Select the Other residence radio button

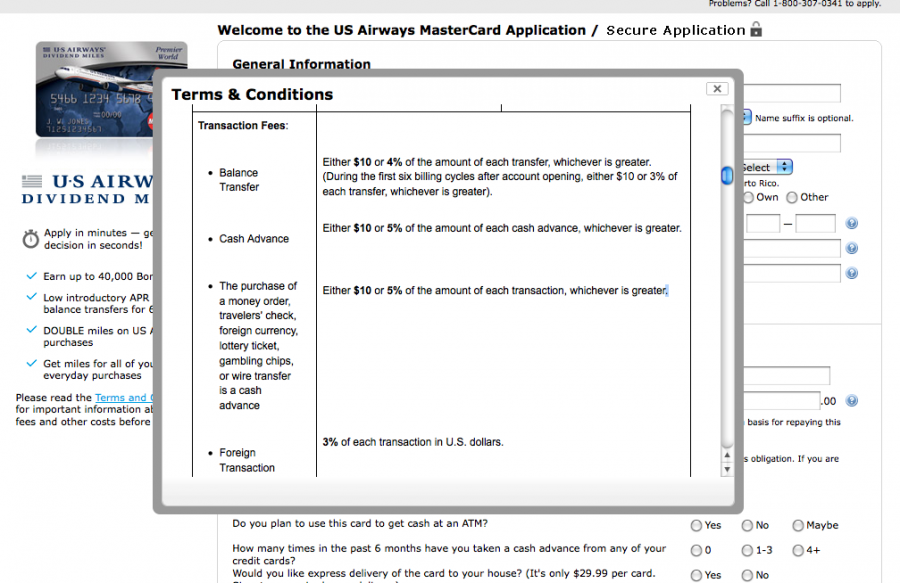(792, 197)
